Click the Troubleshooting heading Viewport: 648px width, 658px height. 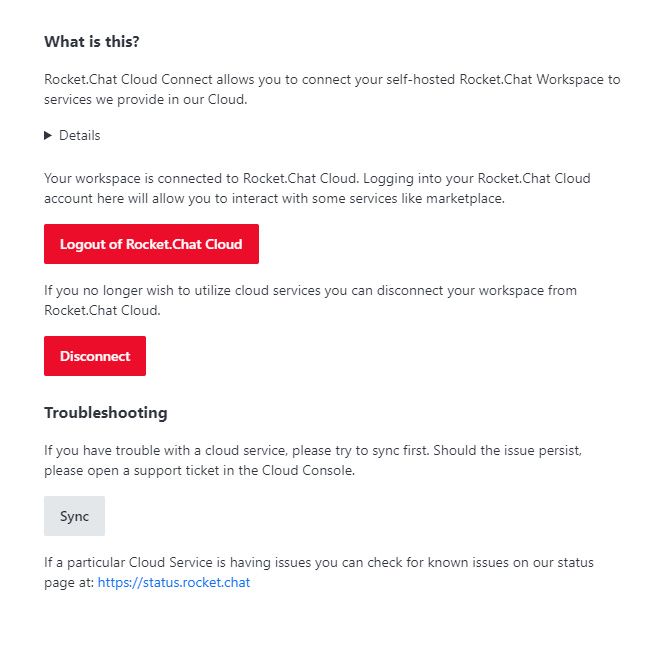[x=106, y=412]
